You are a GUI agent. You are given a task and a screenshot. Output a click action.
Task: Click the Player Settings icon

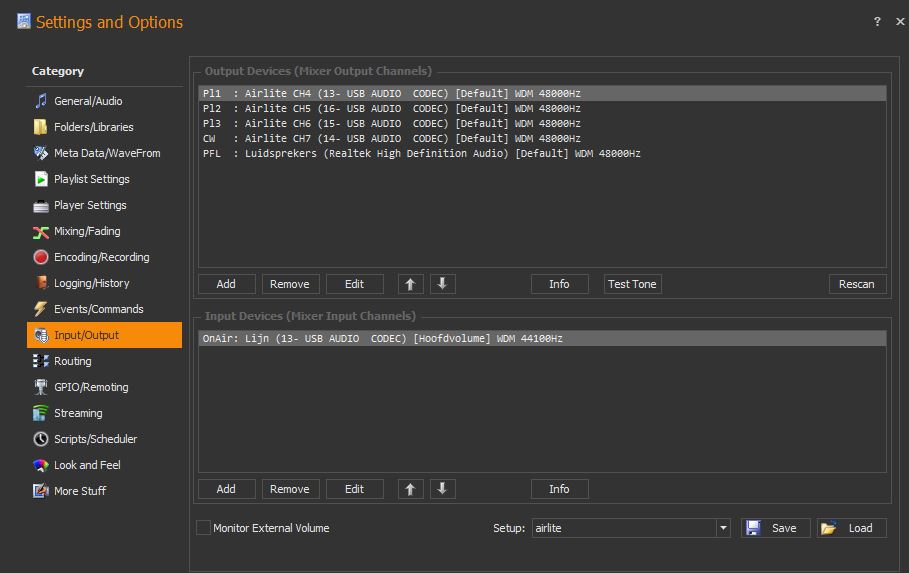point(41,205)
